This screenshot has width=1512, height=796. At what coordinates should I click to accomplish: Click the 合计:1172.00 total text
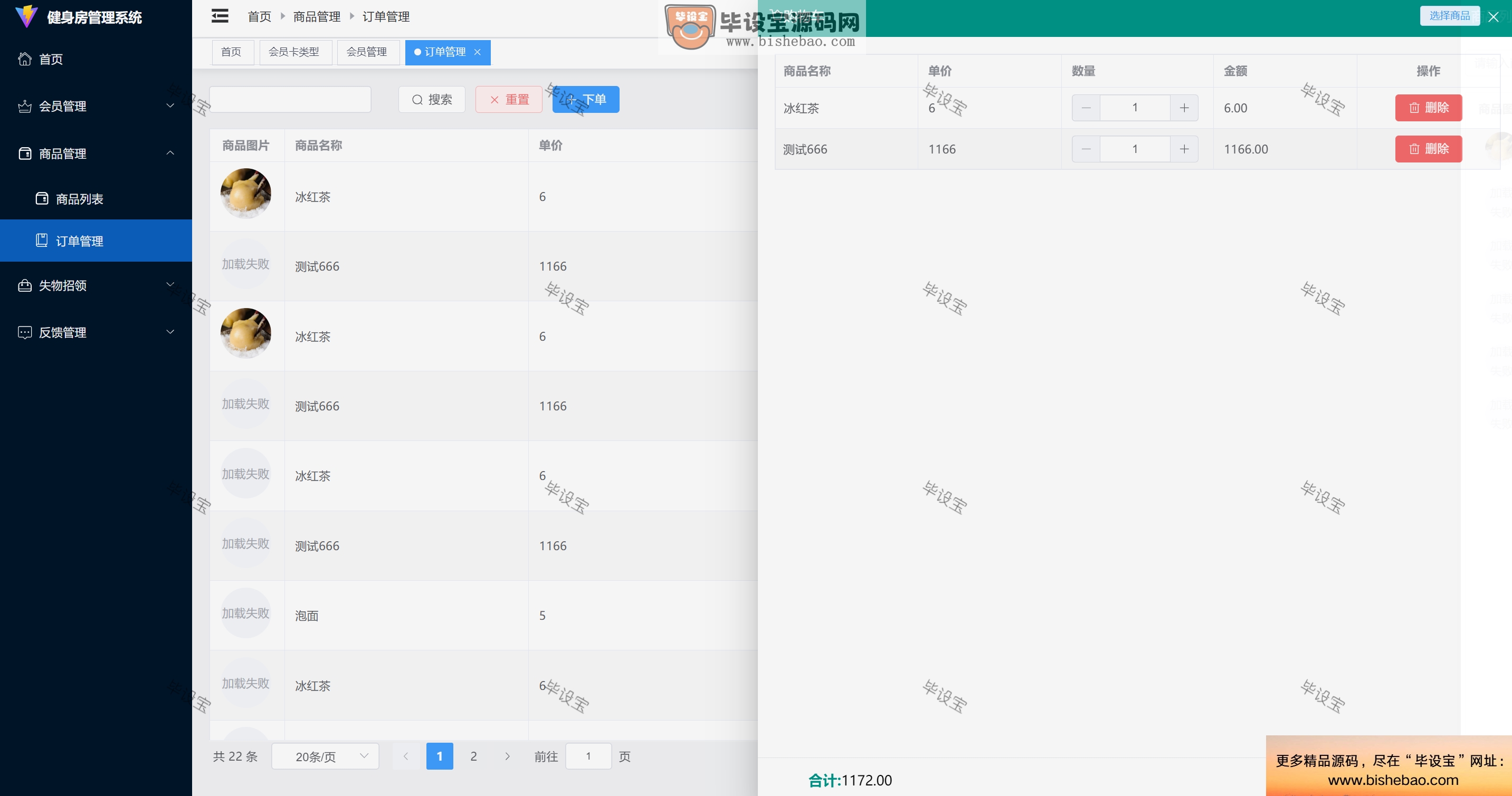click(x=850, y=780)
